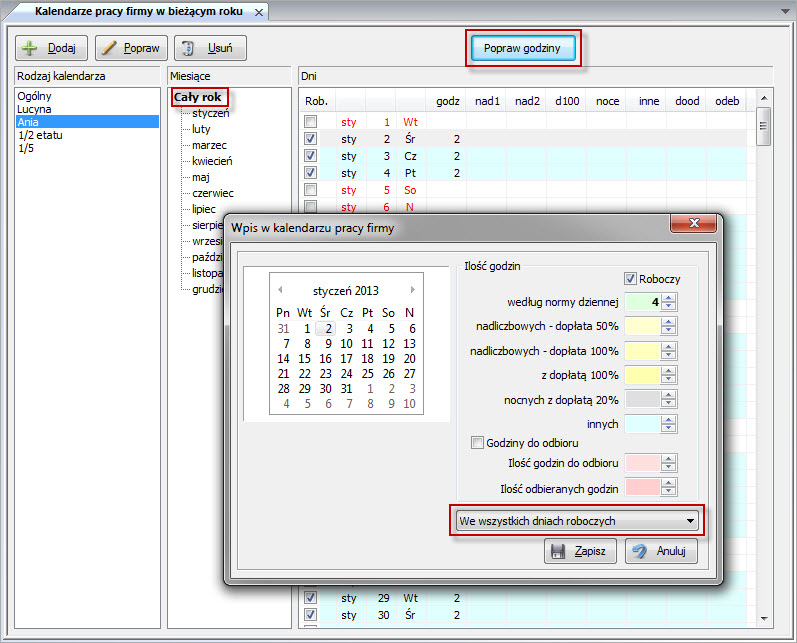
Task: Click the Dodaj button with plus icon
Action: pos(51,48)
